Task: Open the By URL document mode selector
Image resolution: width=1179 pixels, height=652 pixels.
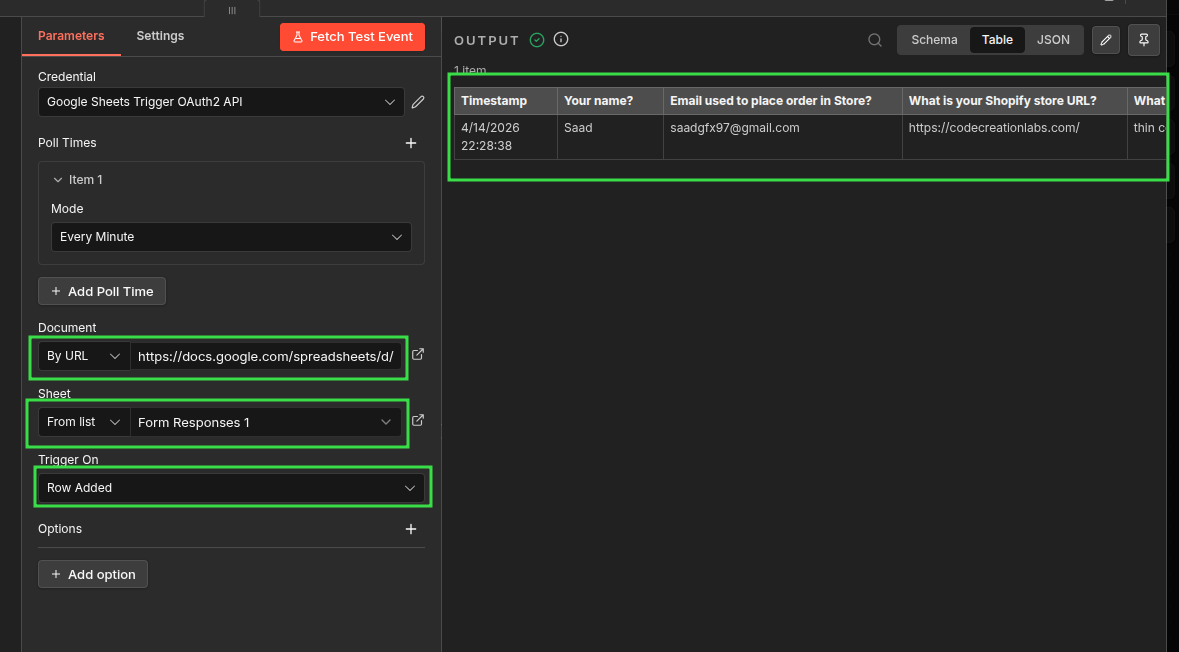Action: (84, 356)
